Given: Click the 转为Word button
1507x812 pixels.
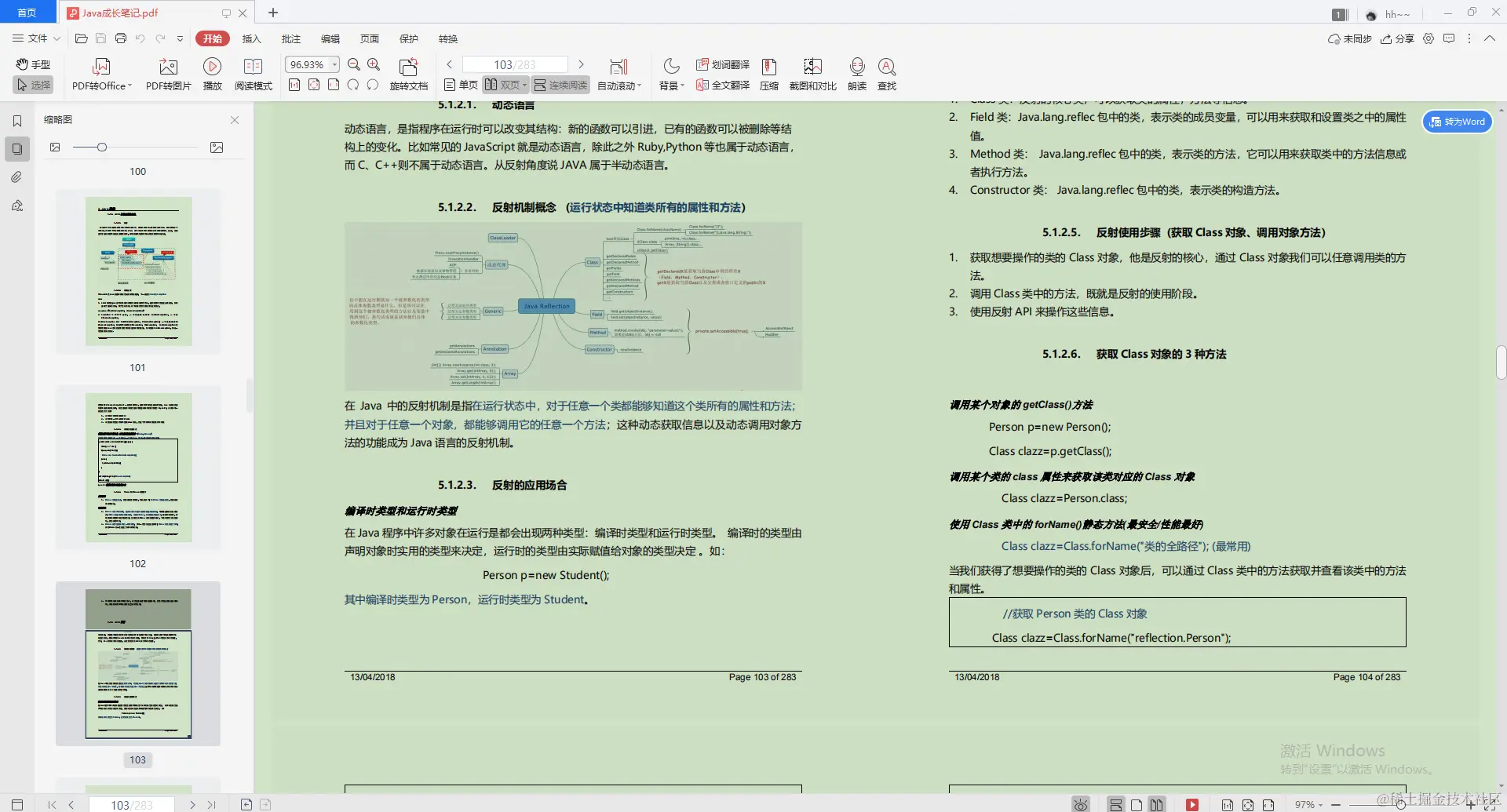Looking at the screenshot, I should tap(1457, 122).
